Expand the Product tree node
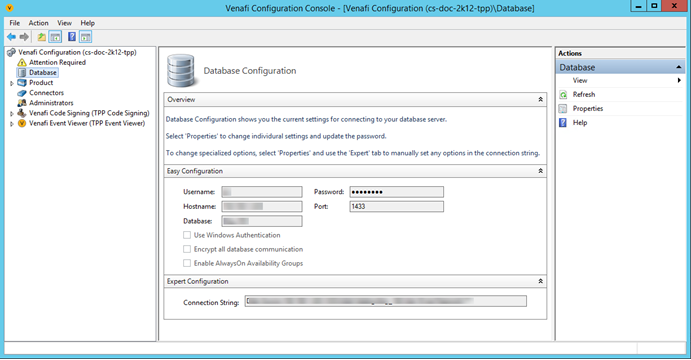 click(12, 83)
